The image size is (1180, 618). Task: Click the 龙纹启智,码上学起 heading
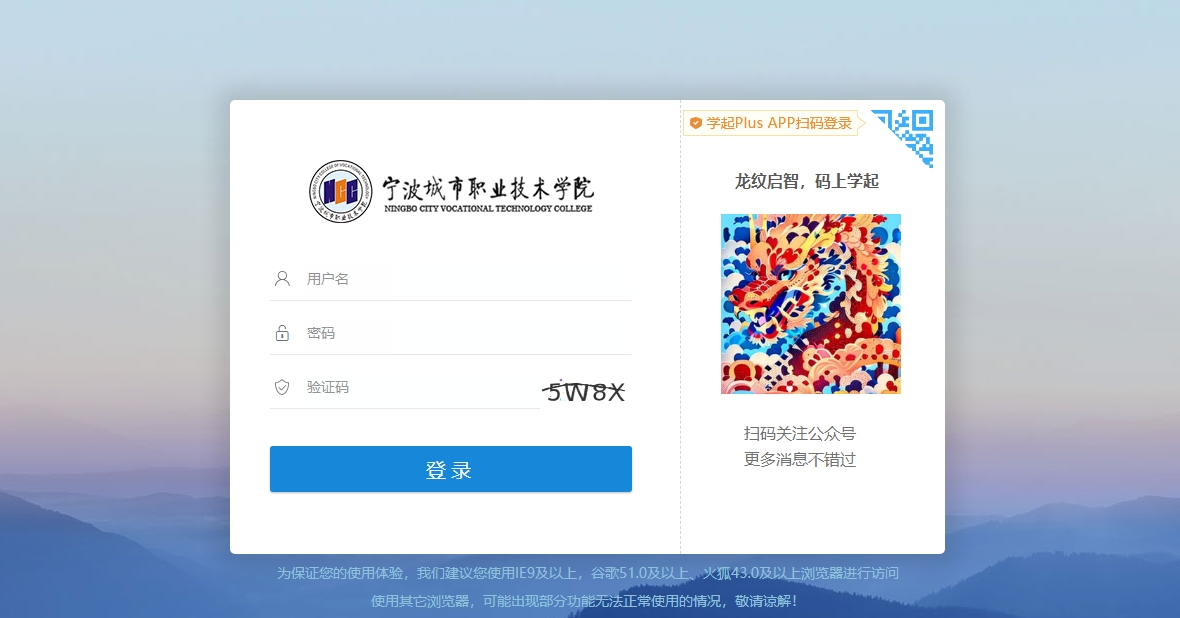806,181
